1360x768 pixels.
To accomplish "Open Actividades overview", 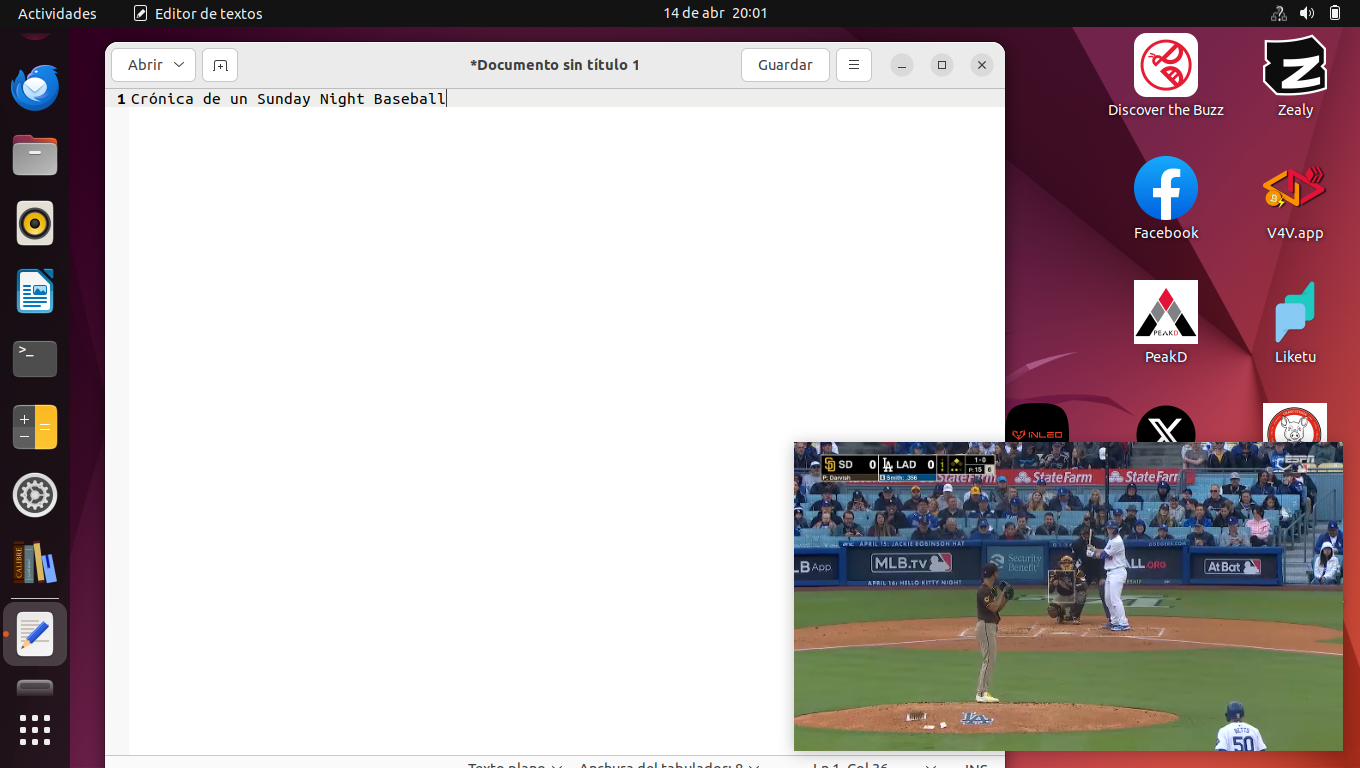I will (57, 13).
